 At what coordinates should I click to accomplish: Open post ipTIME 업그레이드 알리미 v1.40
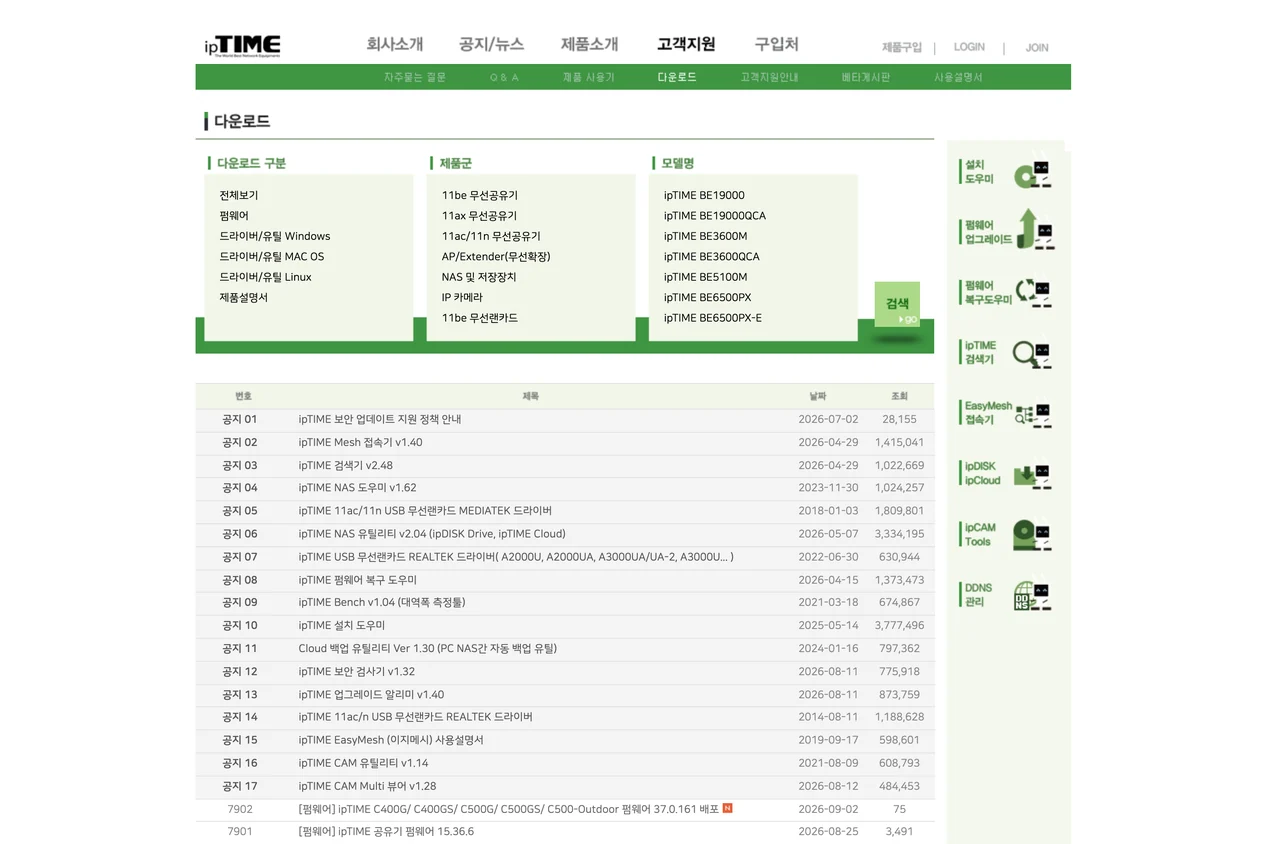tap(371, 695)
